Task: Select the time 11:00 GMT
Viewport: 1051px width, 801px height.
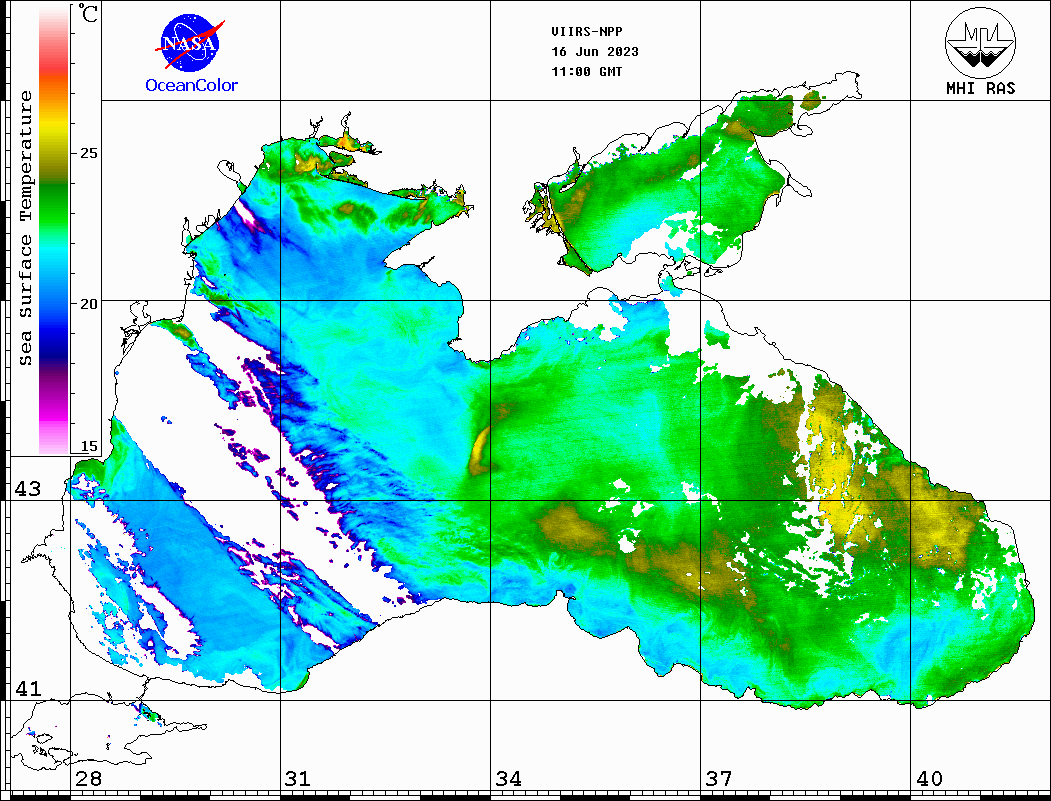Action: (x=586, y=72)
